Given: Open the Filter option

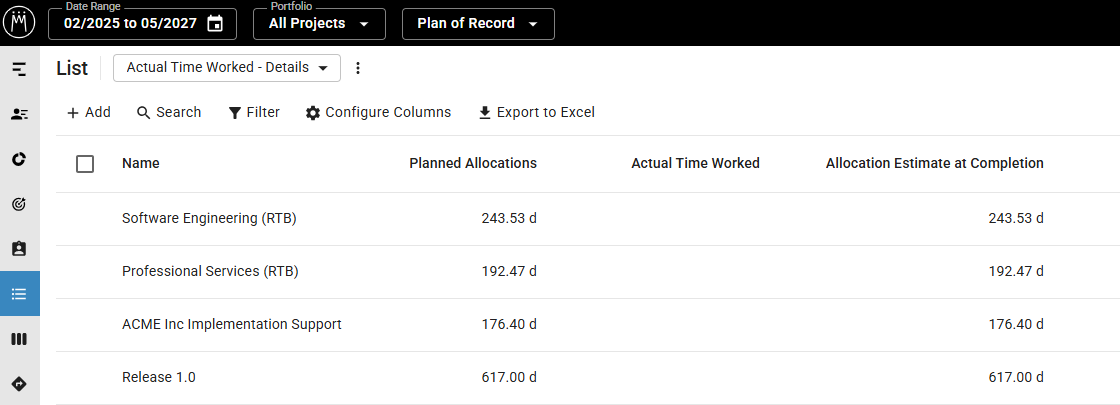Looking at the screenshot, I should coord(254,112).
